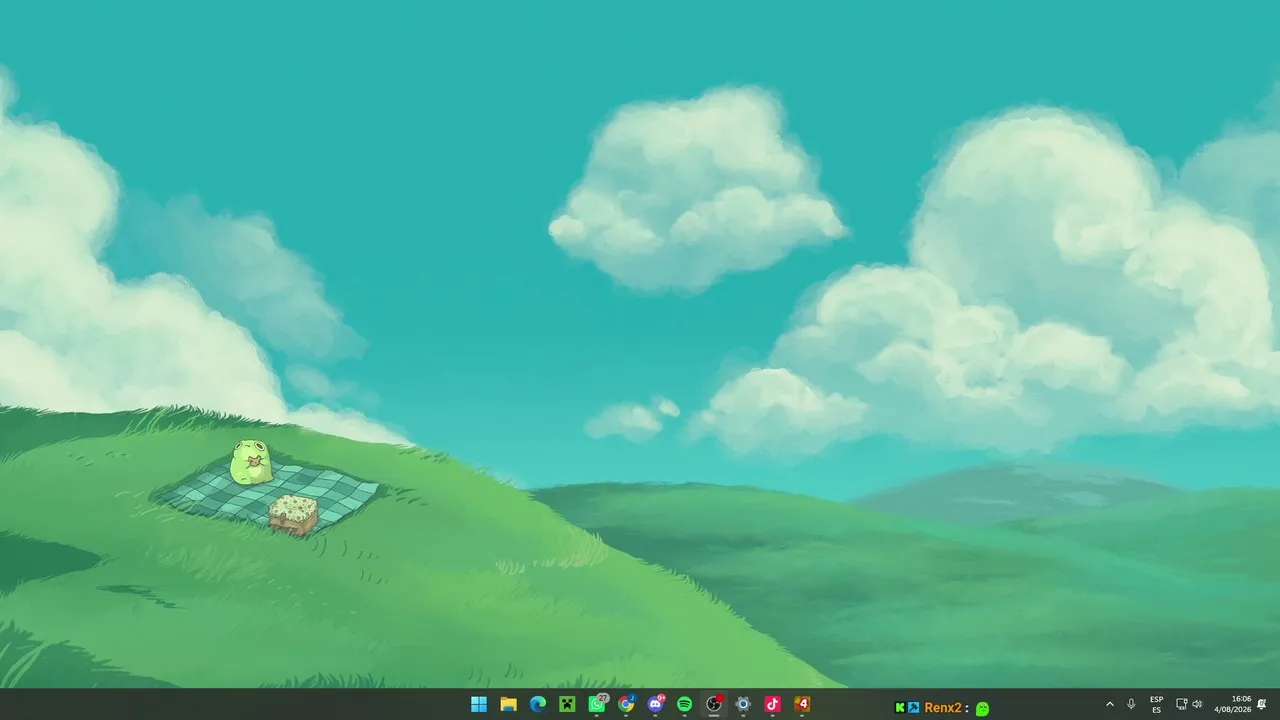
Task: Show hidden system tray icons
Action: pyautogui.click(x=1109, y=704)
